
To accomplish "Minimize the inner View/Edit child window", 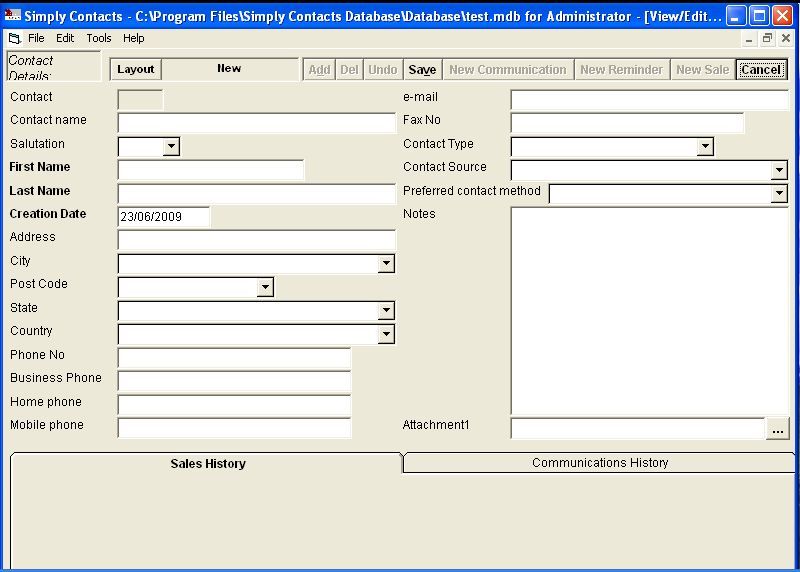I will [x=749, y=39].
